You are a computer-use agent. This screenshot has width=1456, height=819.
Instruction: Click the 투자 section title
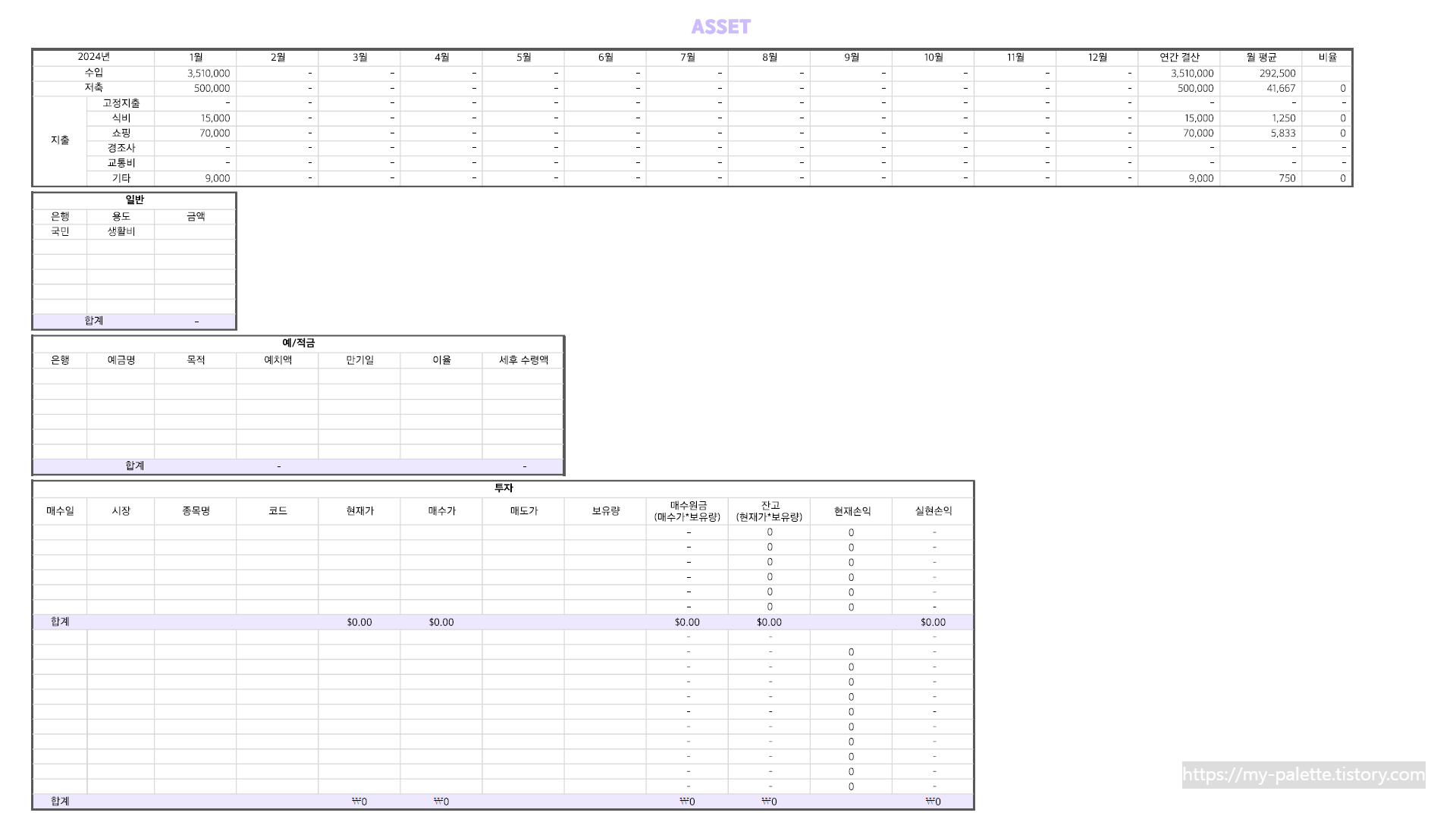[x=504, y=488]
